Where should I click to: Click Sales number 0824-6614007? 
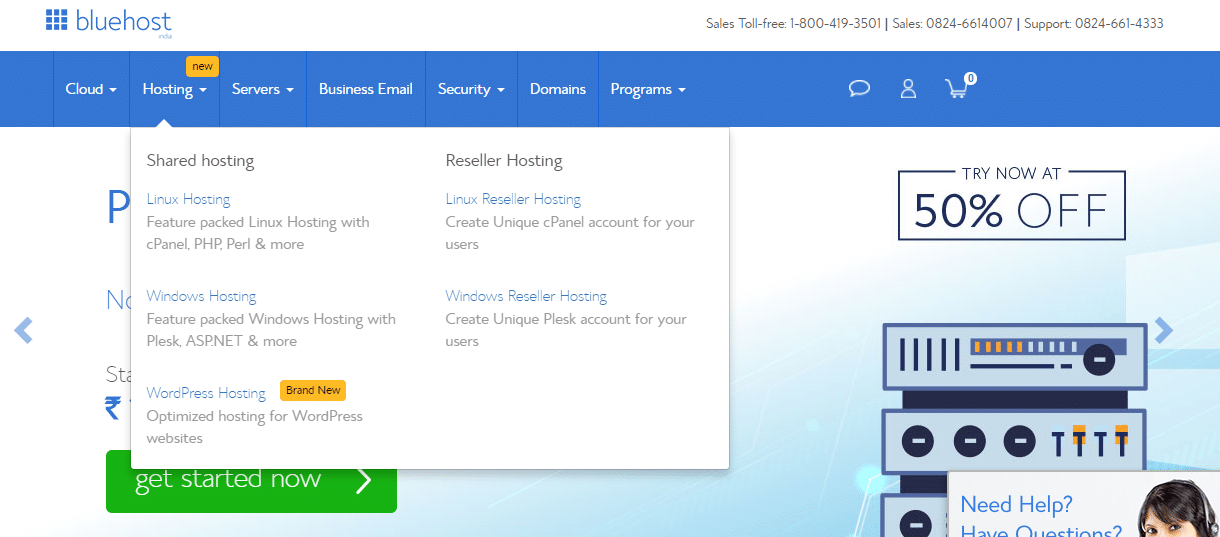(x=968, y=23)
